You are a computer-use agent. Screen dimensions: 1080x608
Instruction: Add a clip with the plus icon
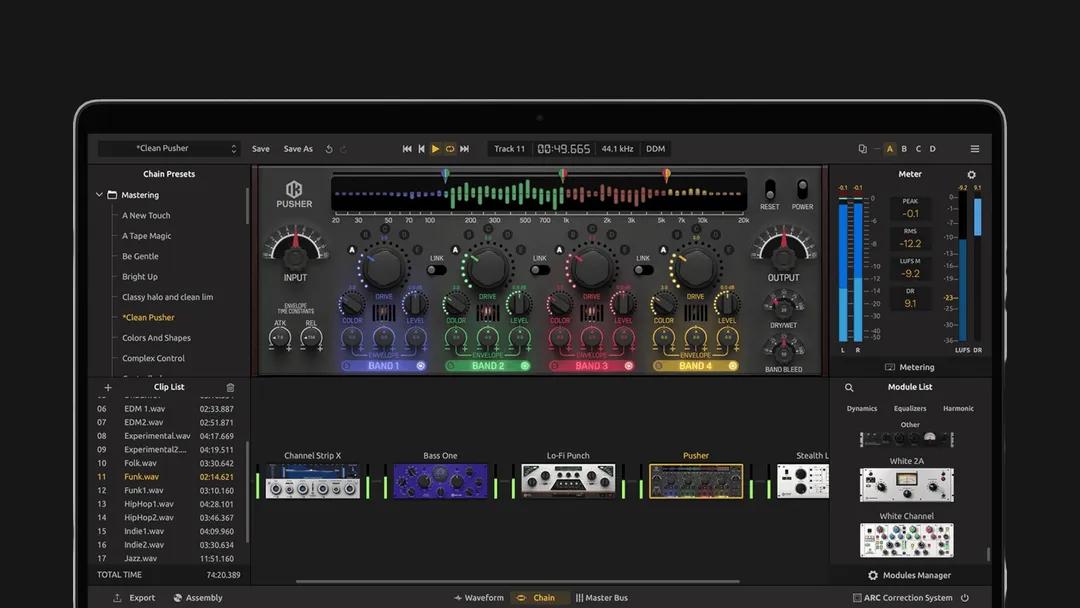pyautogui.click(x=108, y=387)
